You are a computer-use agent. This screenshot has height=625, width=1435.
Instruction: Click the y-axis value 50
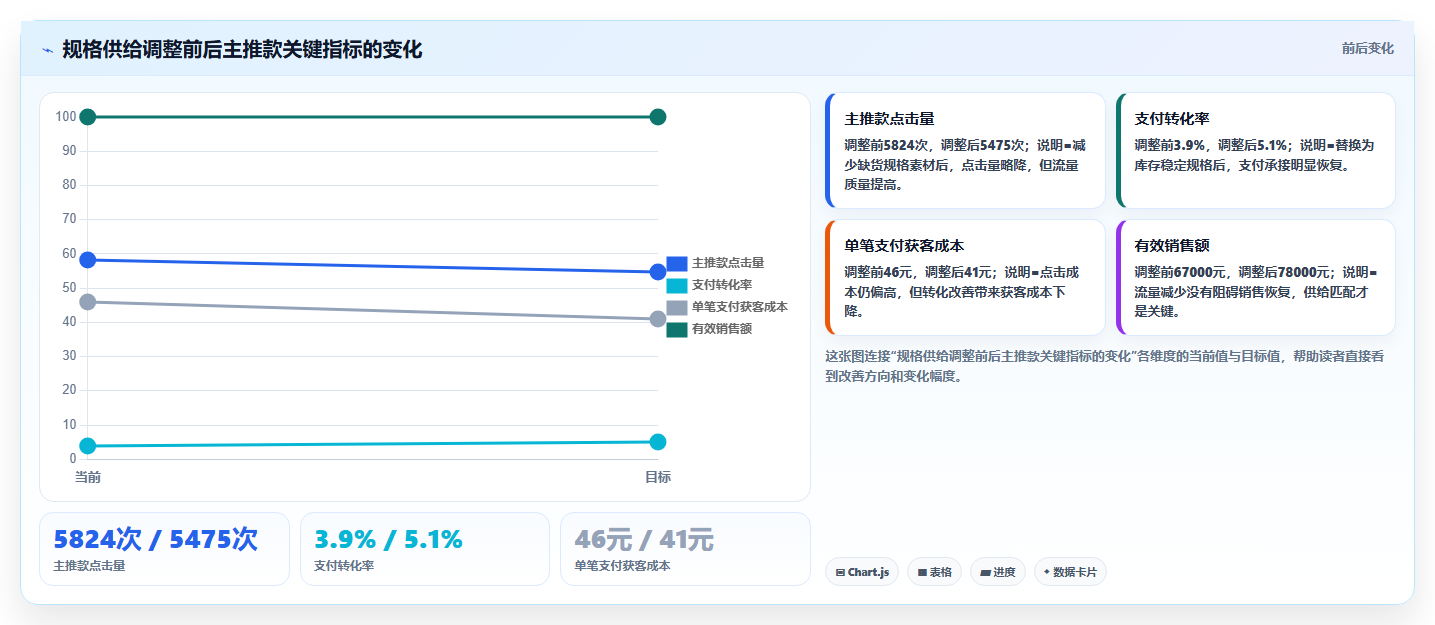(69, 288)
